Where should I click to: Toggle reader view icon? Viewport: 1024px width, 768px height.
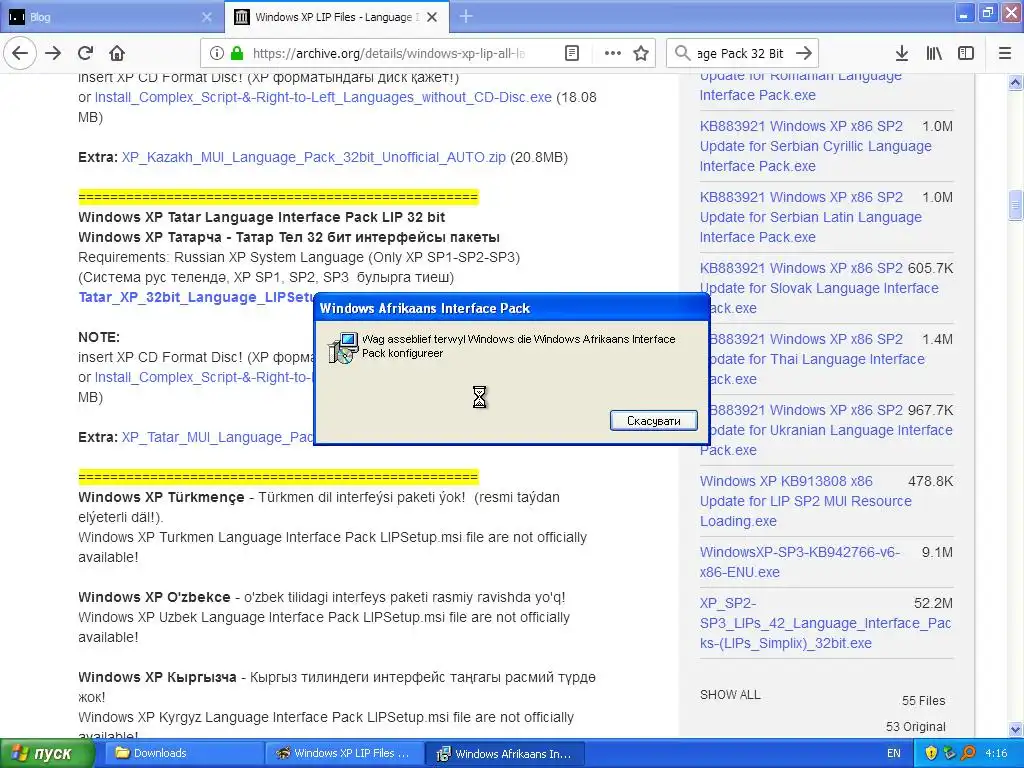pos(571,53)
